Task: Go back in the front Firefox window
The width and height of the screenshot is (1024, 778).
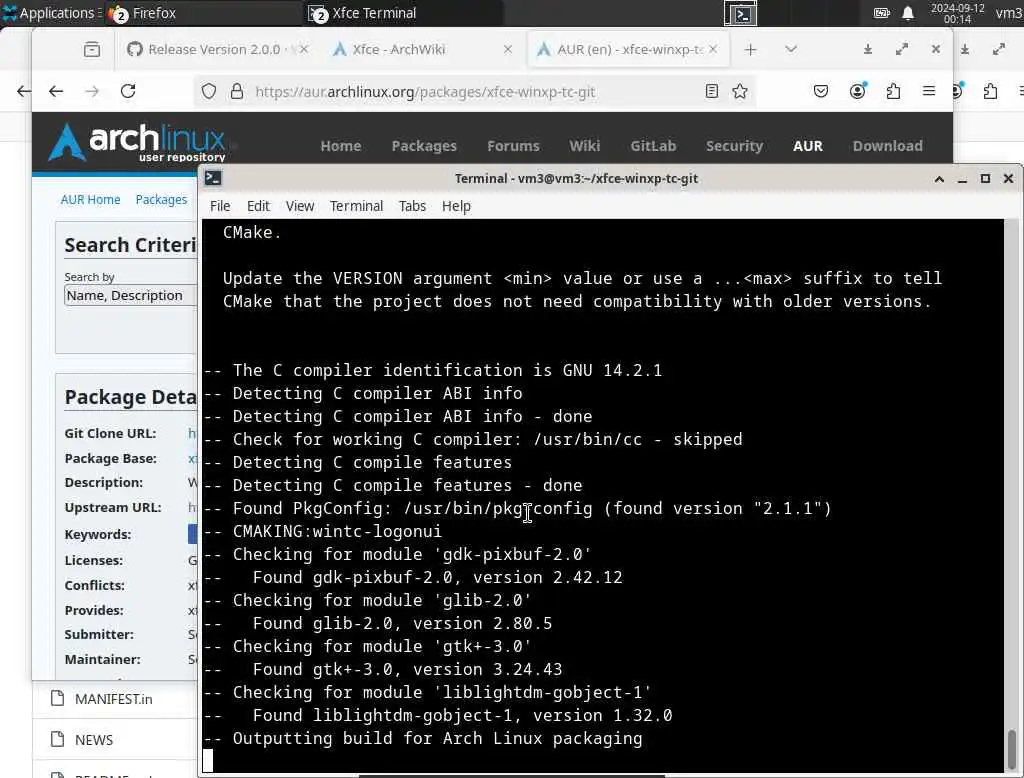Action: pyautogui.click(x=56, y=91)
